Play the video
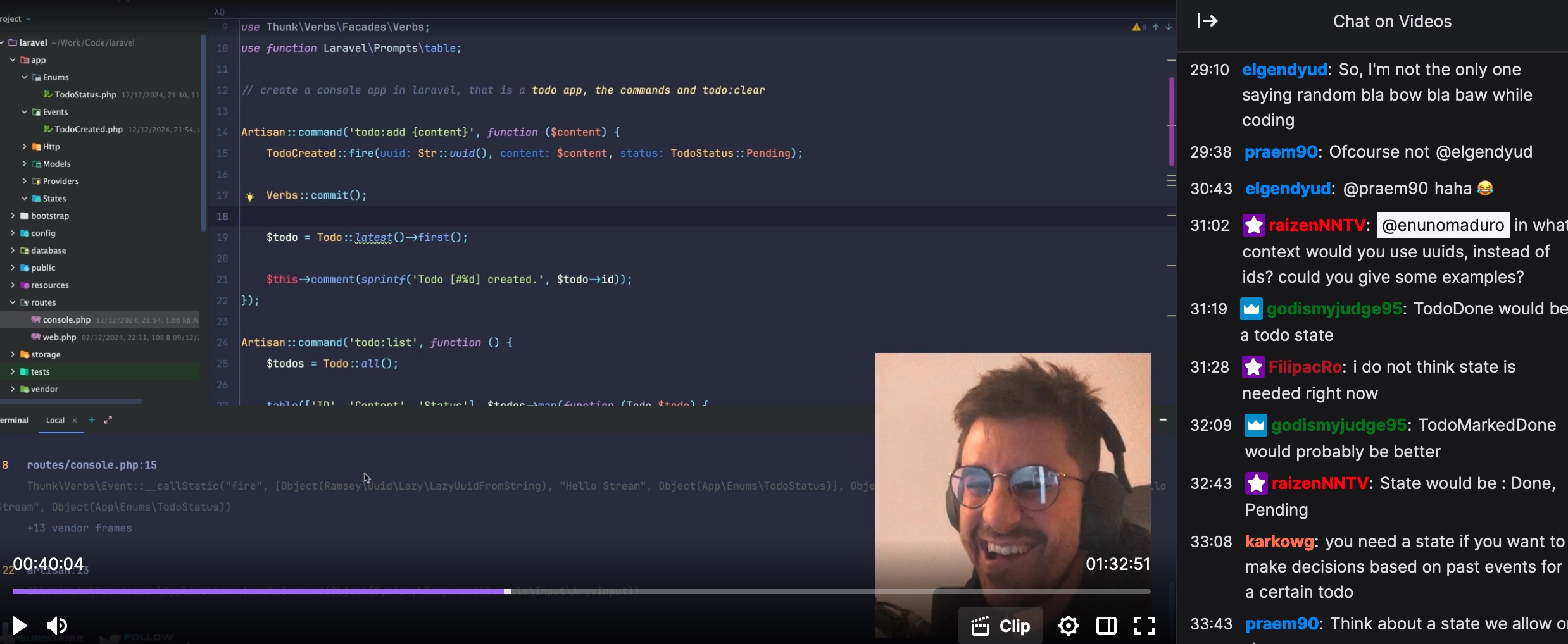This screenshot has width=1568, height=644. point(19,626)
